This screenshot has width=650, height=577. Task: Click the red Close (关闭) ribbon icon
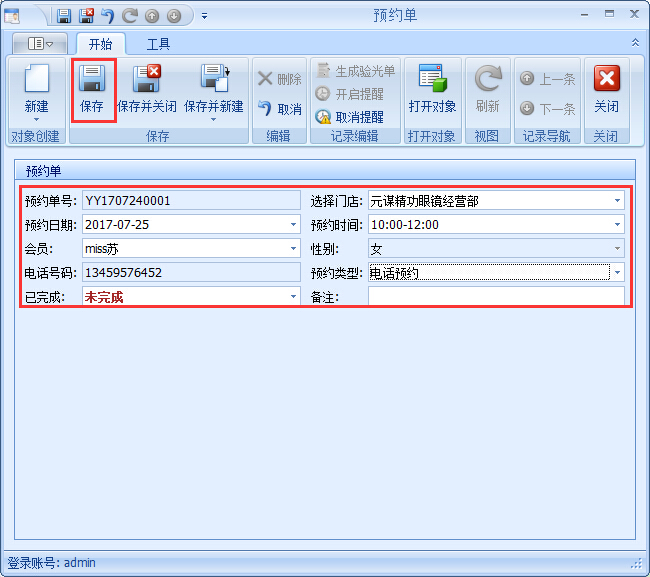tap(606, 80)
